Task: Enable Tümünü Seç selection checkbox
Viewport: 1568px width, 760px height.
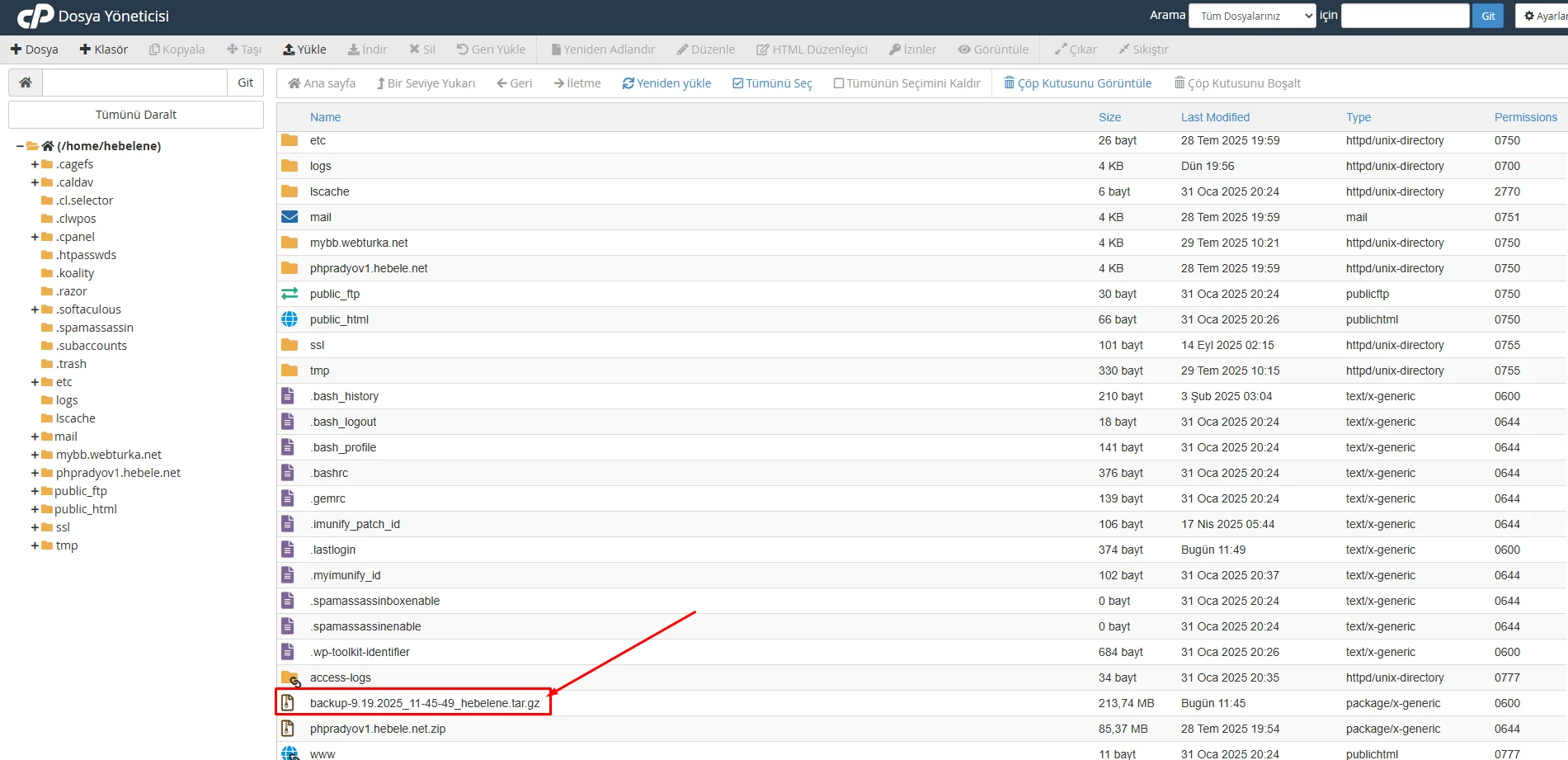Action: click(737, 83)
